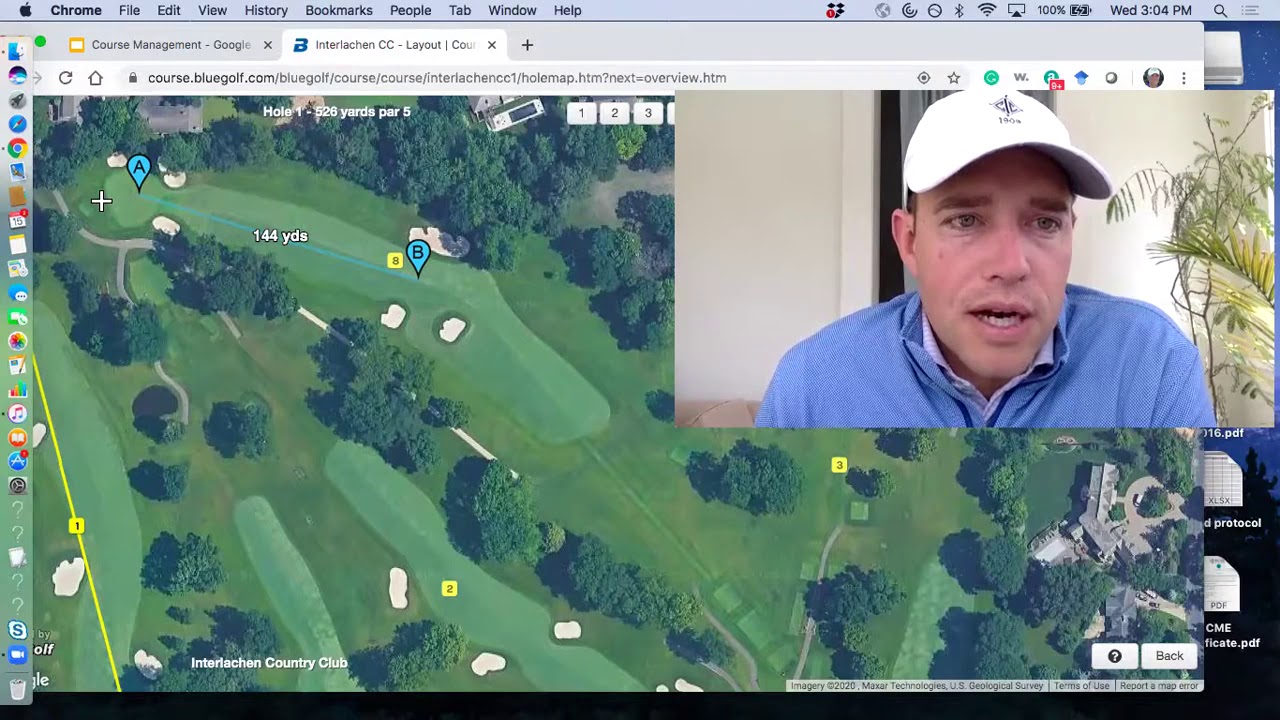Open the Bluetooth status menu
The image size is (1280, 720).
pyautogui.click(x=959, y=10)
